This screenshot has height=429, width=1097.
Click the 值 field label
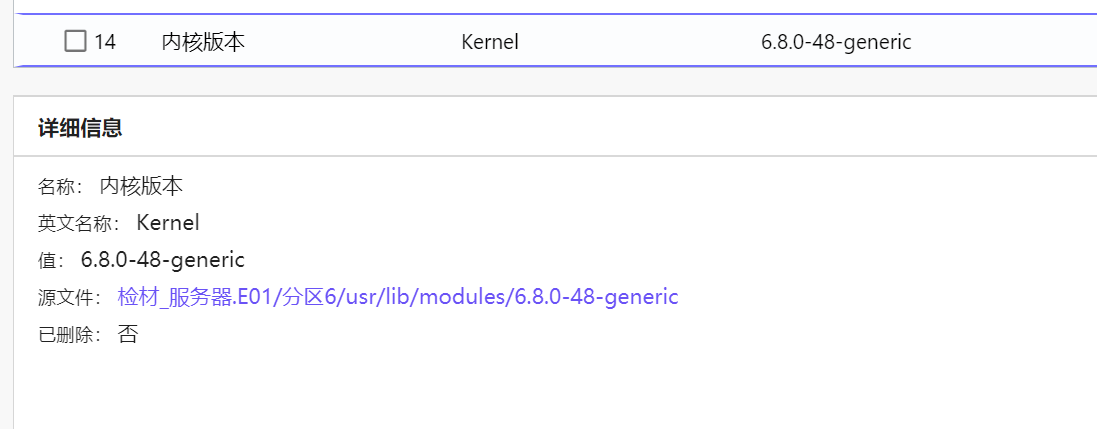coord(50,261)
